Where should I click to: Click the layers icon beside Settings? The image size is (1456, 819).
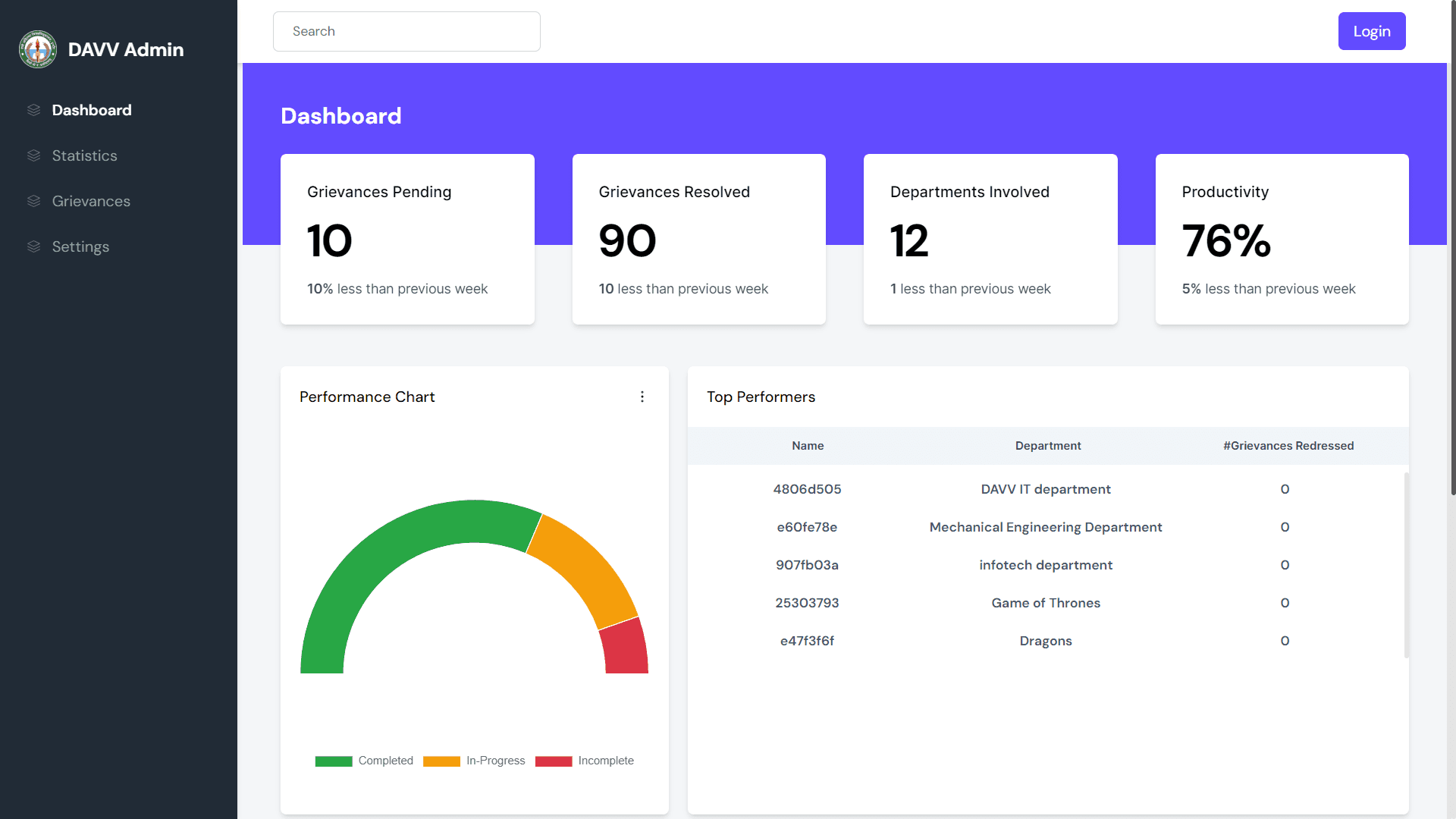click(x=33, y=246)
